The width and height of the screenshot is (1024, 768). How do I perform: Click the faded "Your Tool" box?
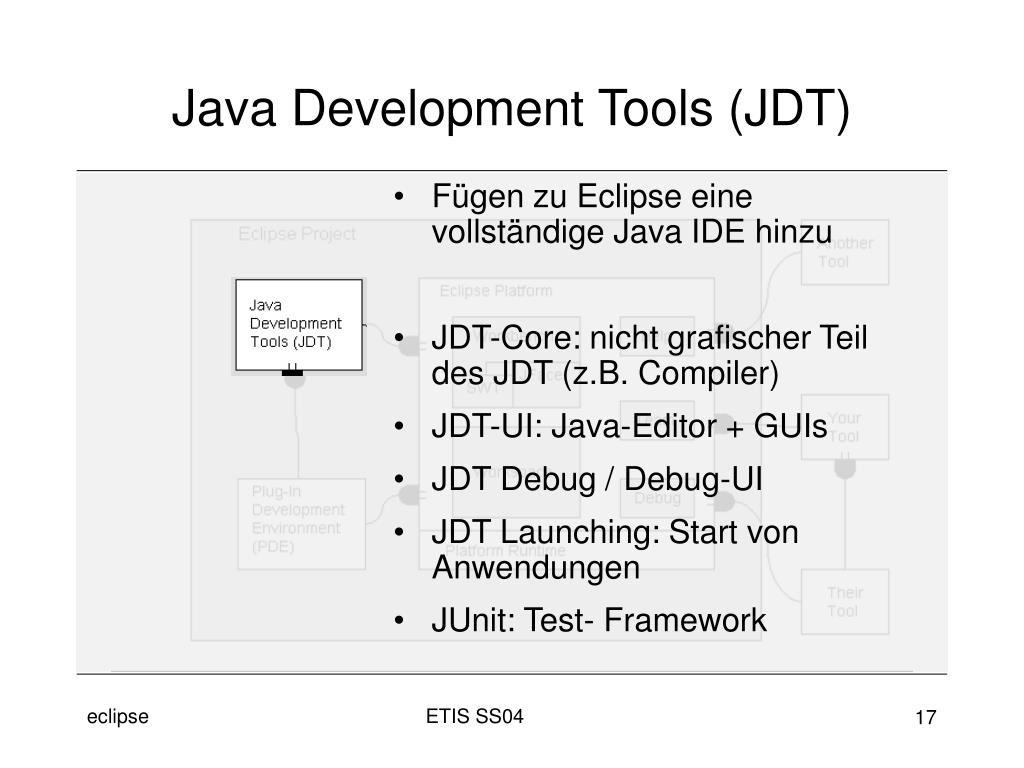point(844,427)
